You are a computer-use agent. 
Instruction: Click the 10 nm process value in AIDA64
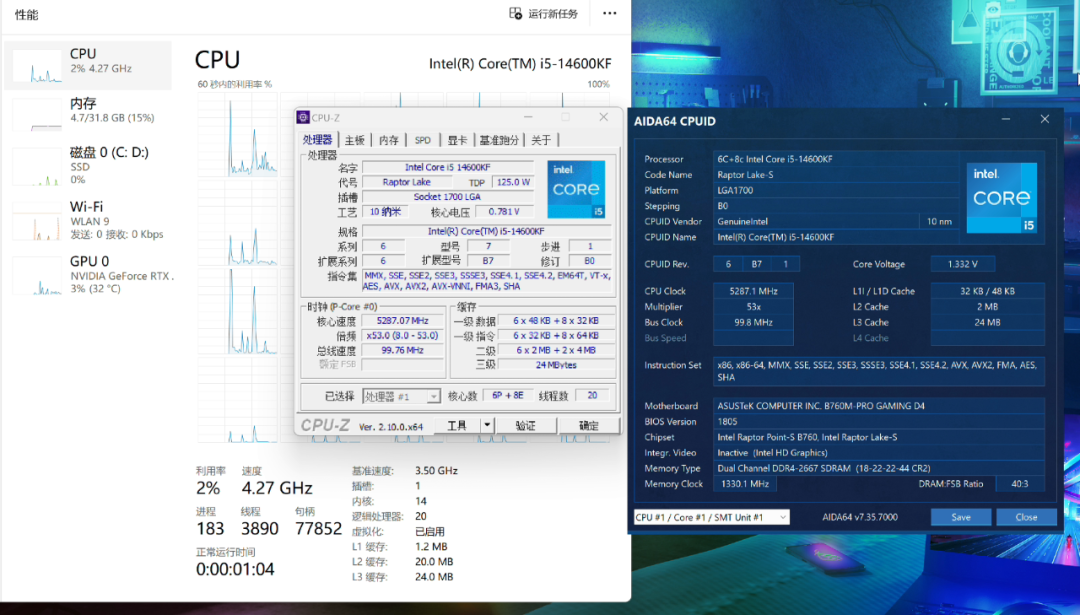939,221
